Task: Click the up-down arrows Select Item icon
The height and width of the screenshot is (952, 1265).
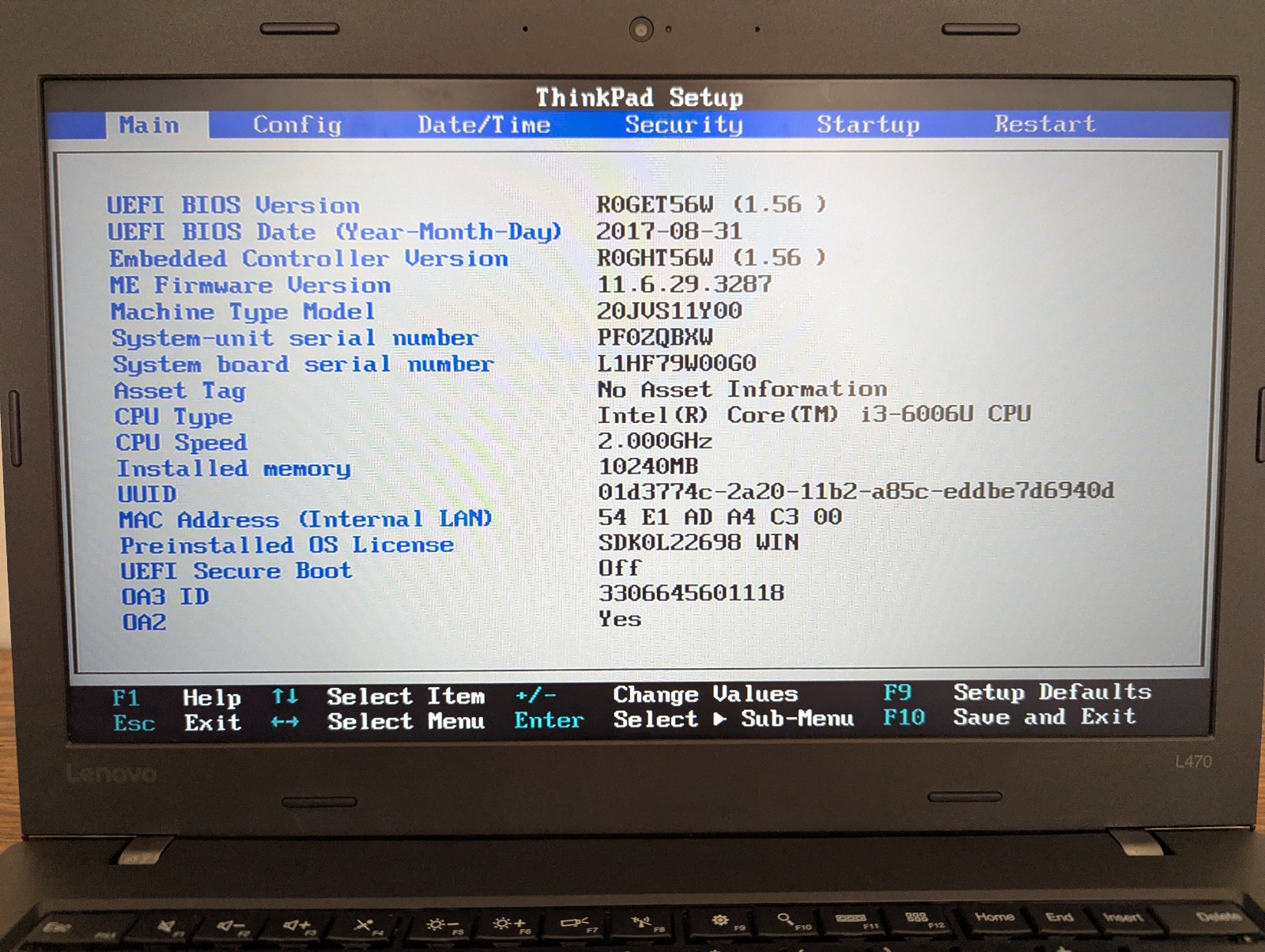Action: pos(285,697)
